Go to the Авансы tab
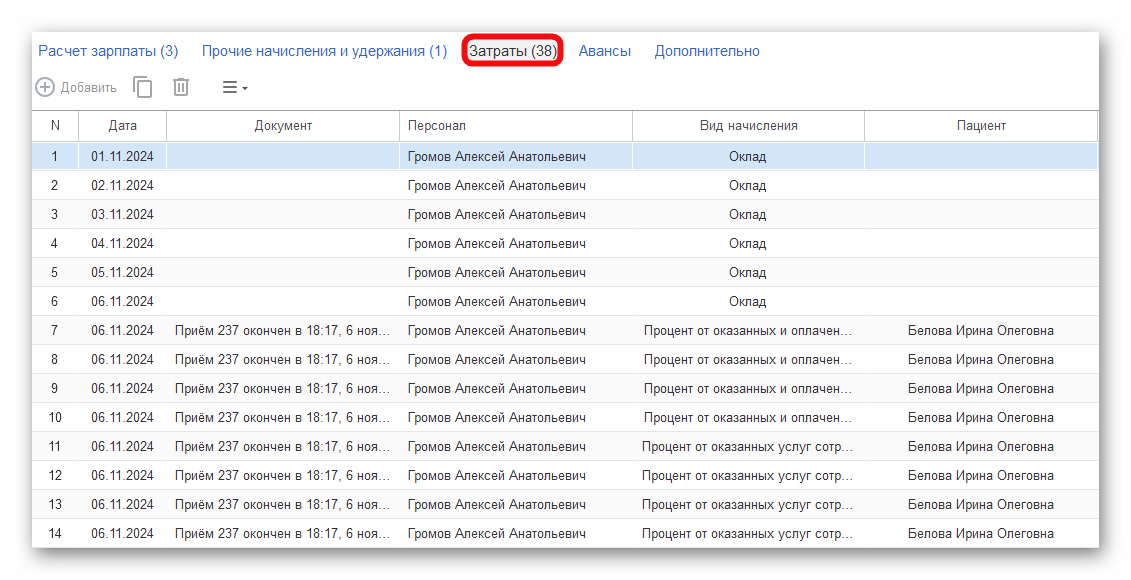Viewport: 1131px width, 580px height. pos(604,51)
